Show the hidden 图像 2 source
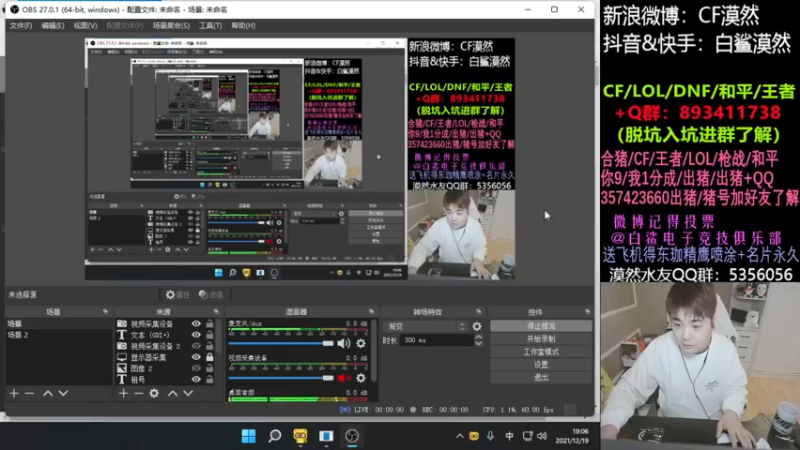Image resolution: width=800 pixels, height=450 pixels. click(x=196, y=368)
